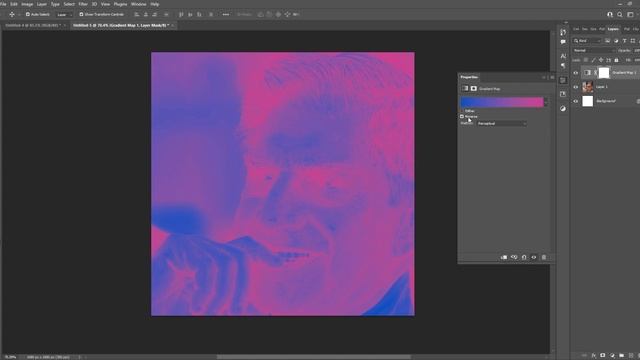Screen dimensions: 640x360
Task: Open the Properties panel flyout menu
Action: pos(552,77)
